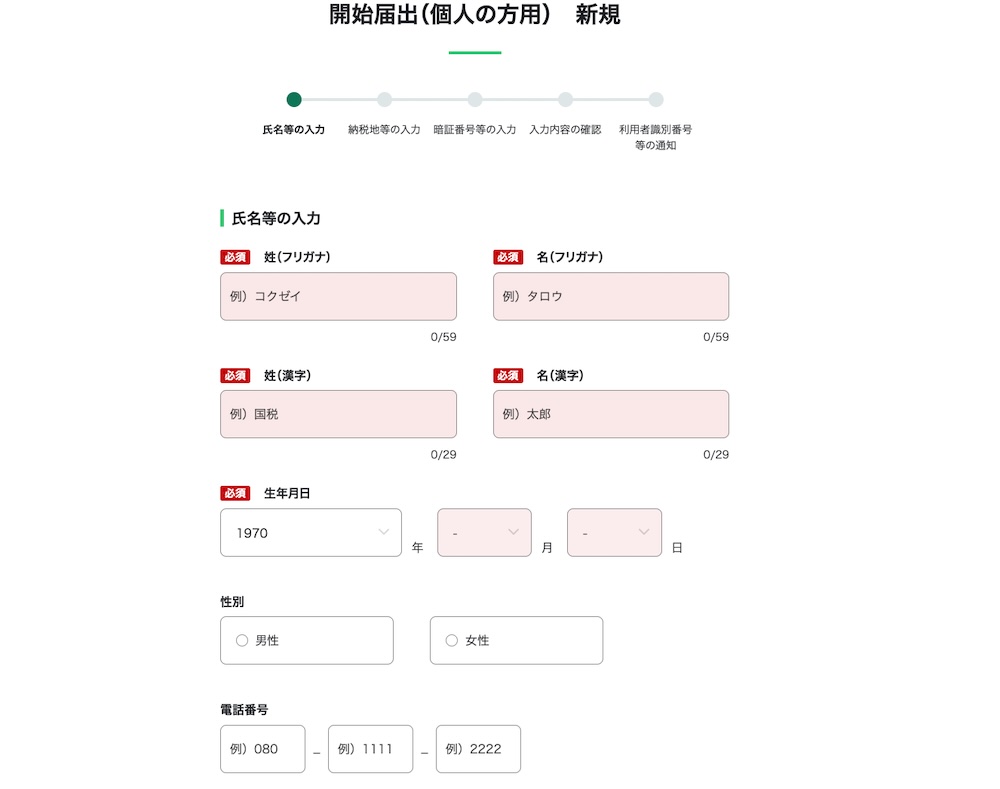Click the 暗証番号等の入力 step label
1000x789 pixels.
click(x=475, y=130)
